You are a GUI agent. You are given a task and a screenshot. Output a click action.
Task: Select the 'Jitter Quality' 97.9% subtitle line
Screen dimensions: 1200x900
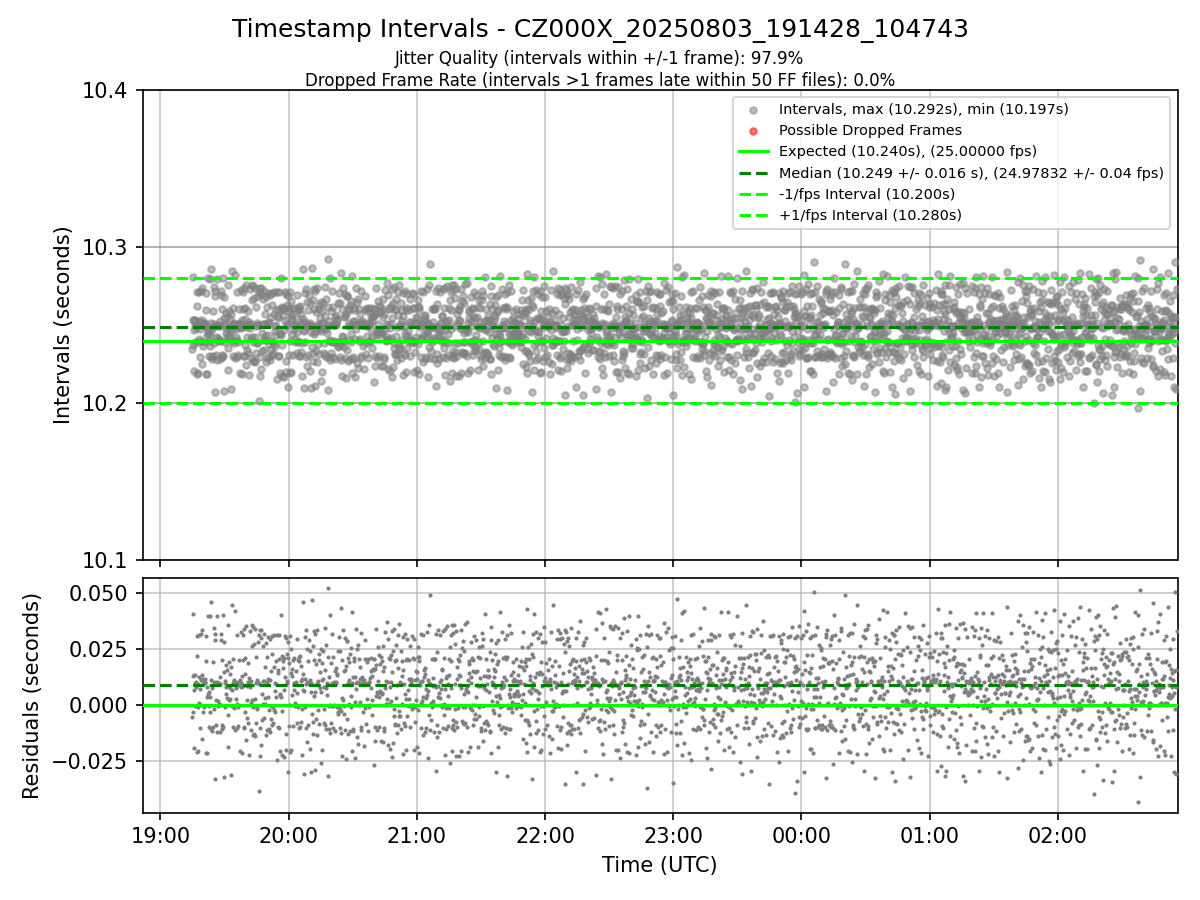pyautogui.click(x=599, y=59)
